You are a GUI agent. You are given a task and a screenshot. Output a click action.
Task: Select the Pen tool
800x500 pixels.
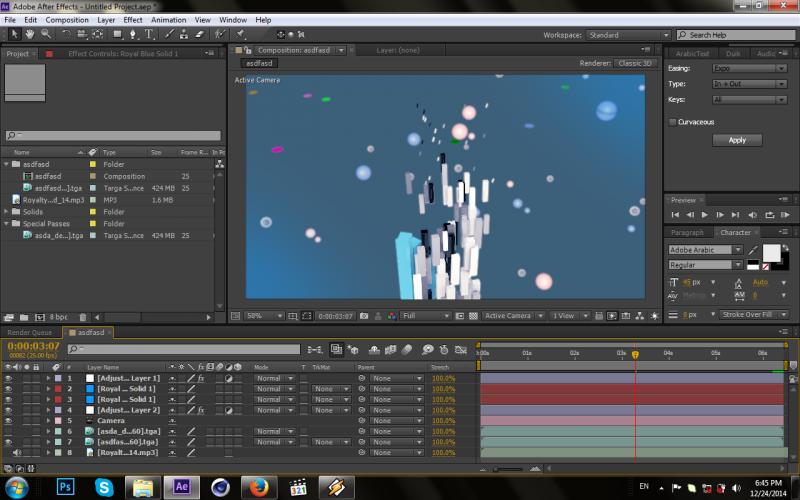tap(133, 34)
